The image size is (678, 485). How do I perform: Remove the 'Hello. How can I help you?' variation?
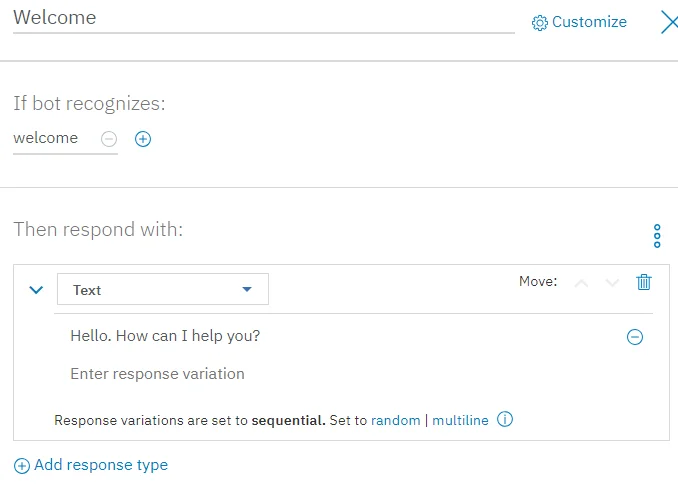(x=635, y=337)
